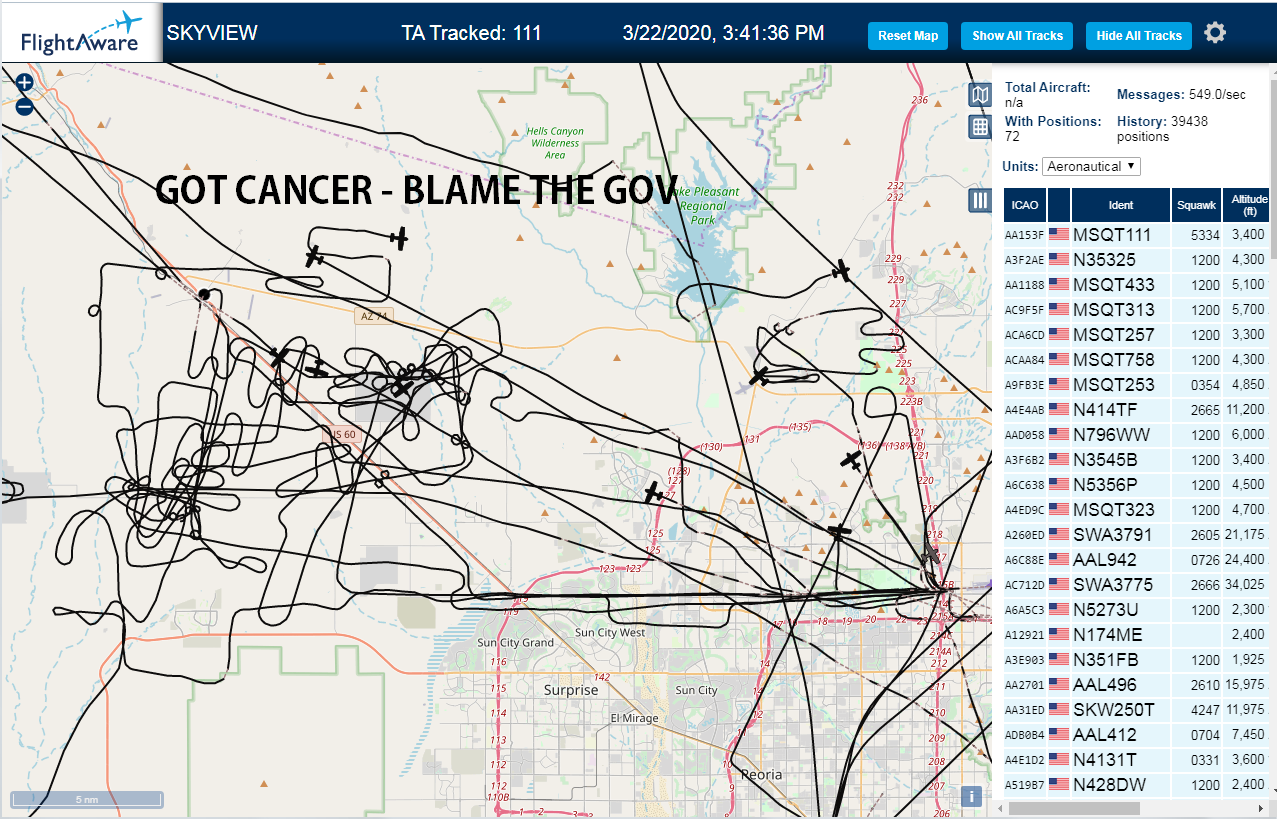Click the US flag beside MSQT111

click(x=1059, y=235)
